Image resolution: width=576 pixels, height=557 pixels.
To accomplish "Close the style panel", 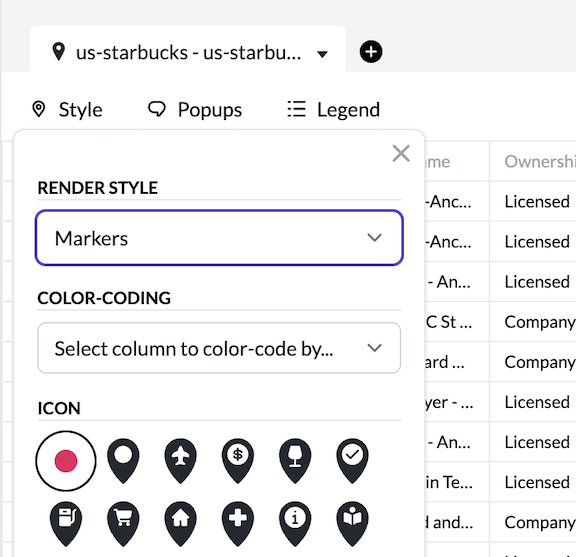I will (401, 153).
